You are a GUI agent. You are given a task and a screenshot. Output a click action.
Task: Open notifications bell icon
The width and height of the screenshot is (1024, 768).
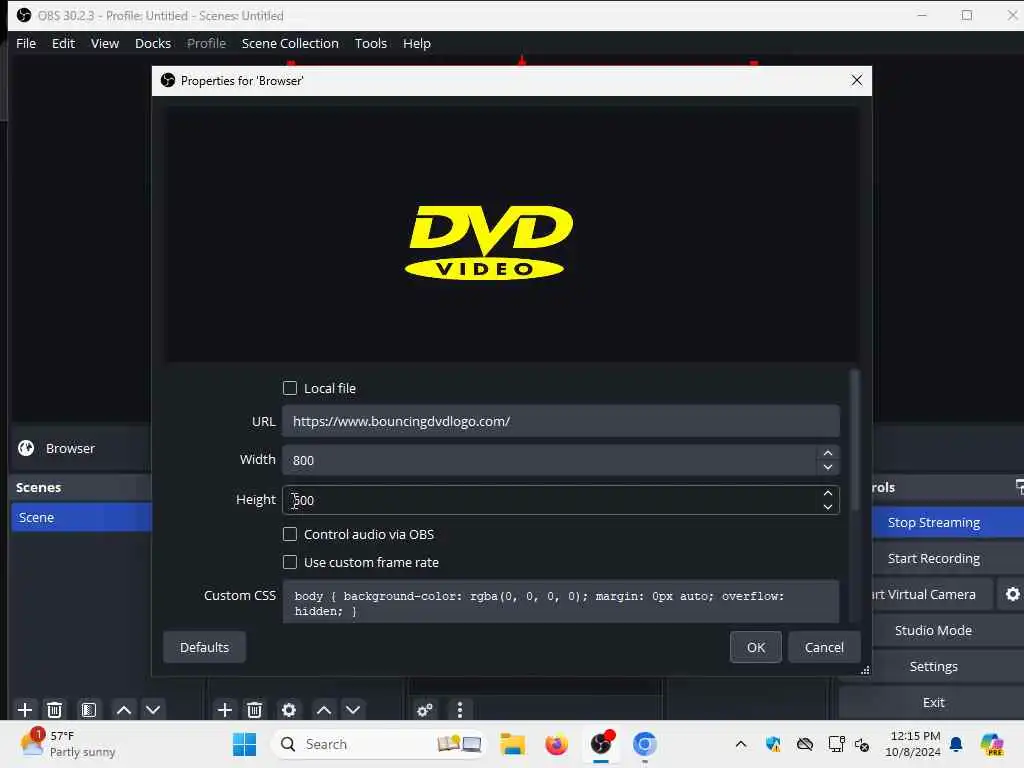956,744
